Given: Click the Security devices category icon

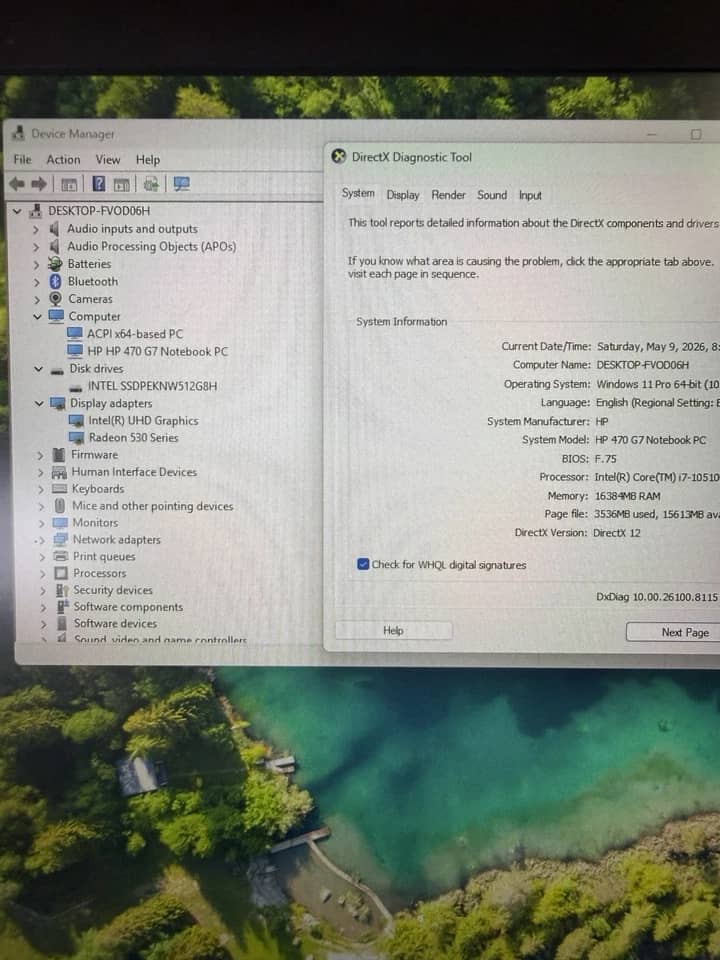Looking at the screenshot, I should coord(62,590).
